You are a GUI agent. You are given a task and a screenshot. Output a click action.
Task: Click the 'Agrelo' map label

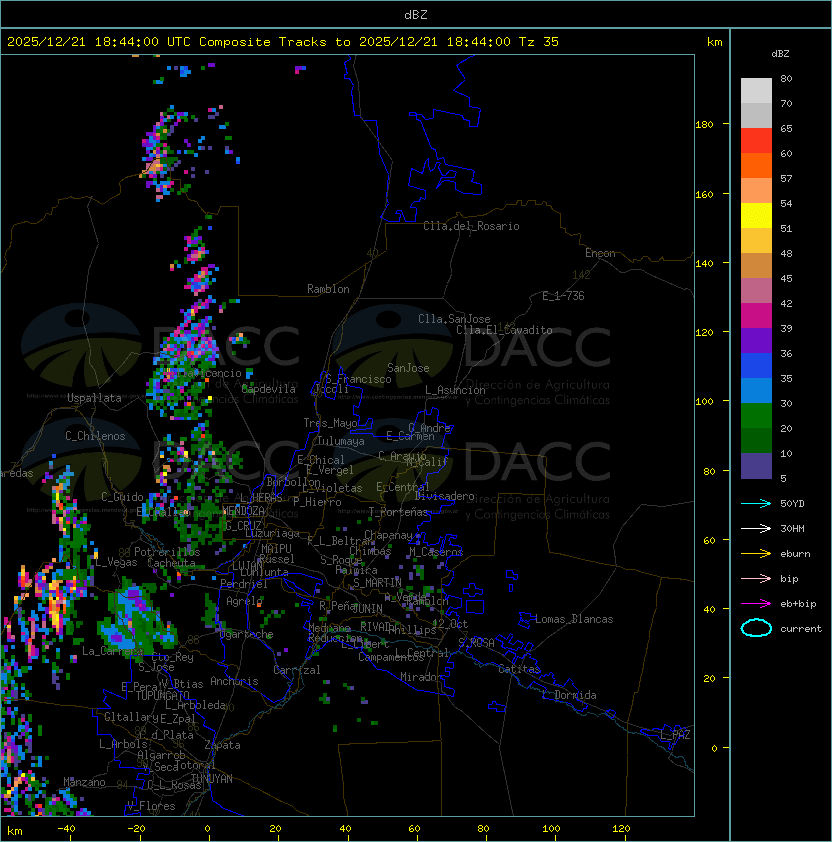click(x=244, y=601)
